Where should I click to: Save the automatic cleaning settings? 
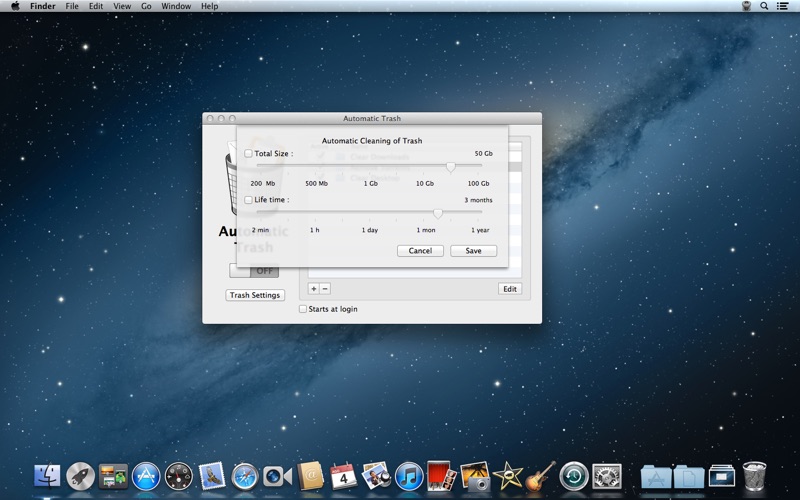473,251
